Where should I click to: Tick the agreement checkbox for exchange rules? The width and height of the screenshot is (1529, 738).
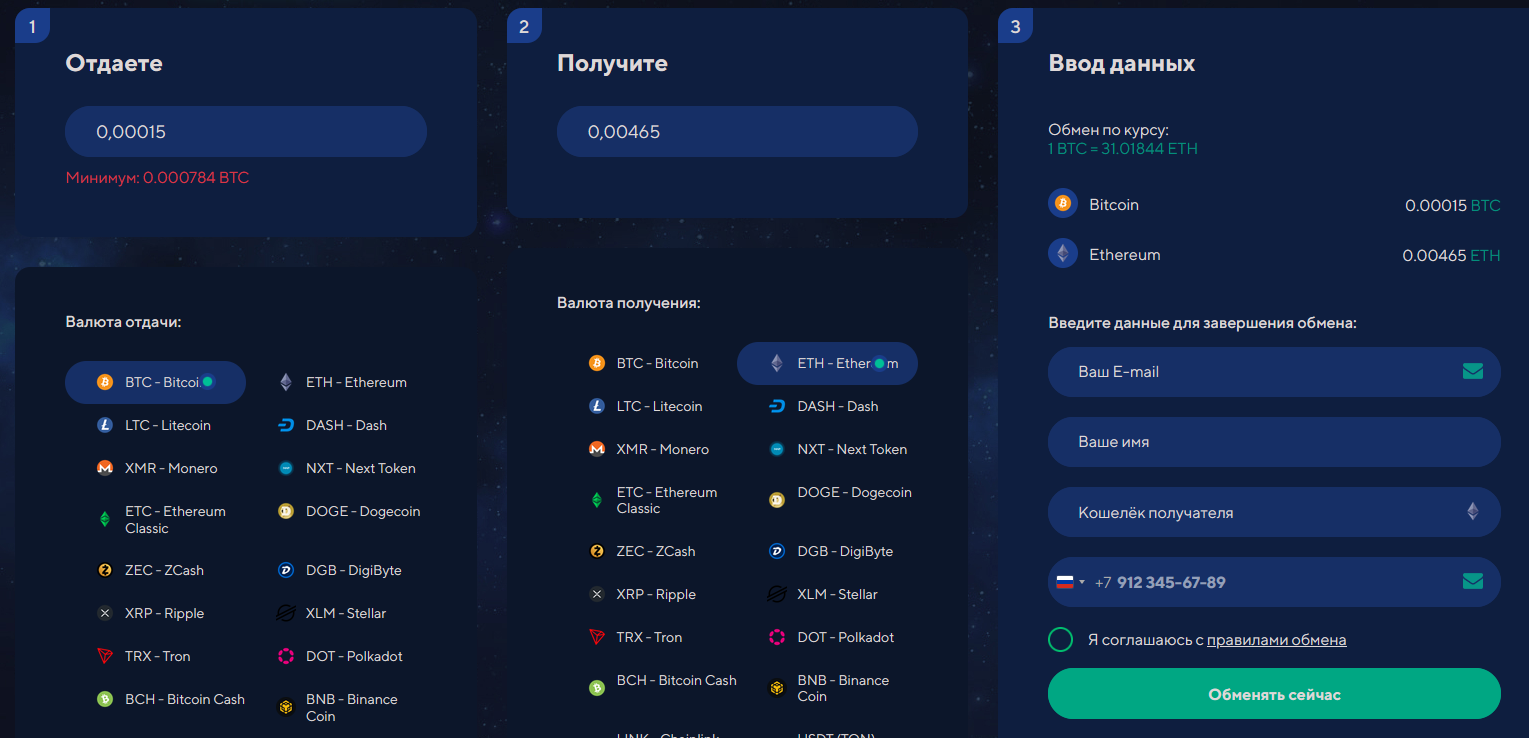tap(1060, 640)
